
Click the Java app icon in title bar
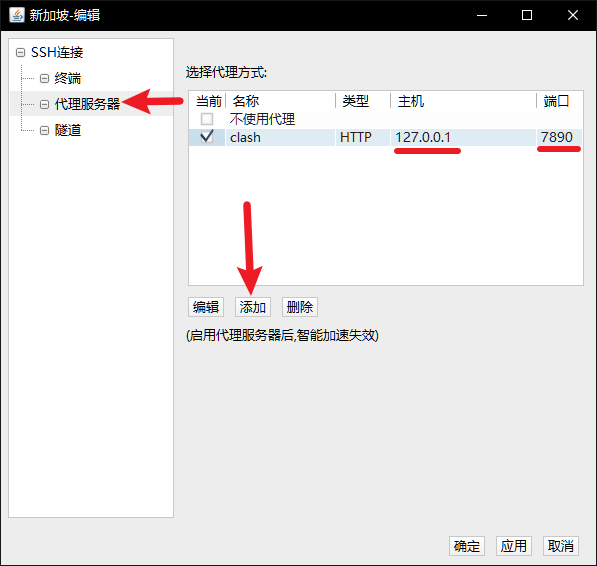click(x=17, y=15)
